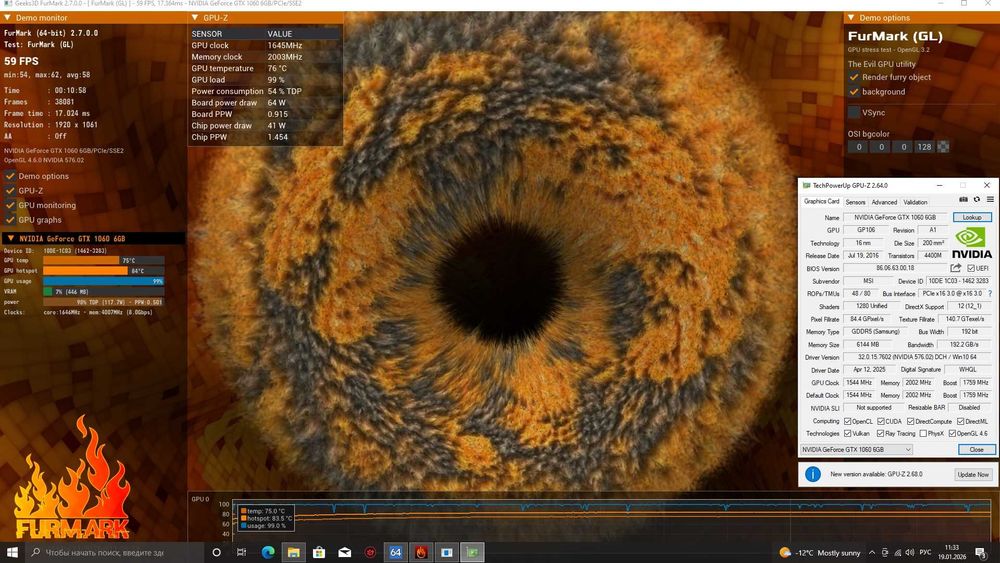Click the VRAM usage green bar

(48, 291)
